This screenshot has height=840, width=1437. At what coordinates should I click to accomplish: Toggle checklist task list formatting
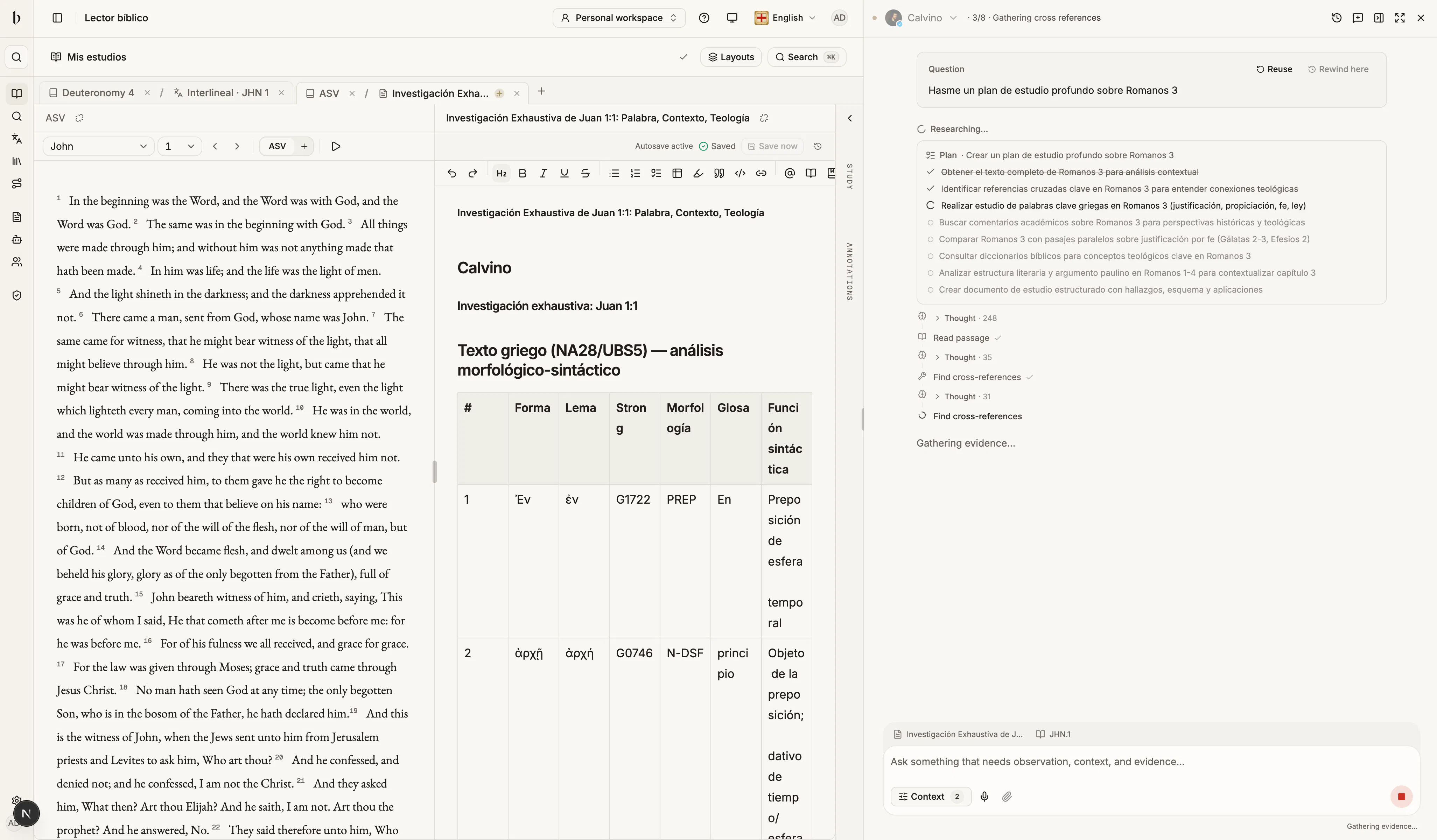[x=656, y=173]
